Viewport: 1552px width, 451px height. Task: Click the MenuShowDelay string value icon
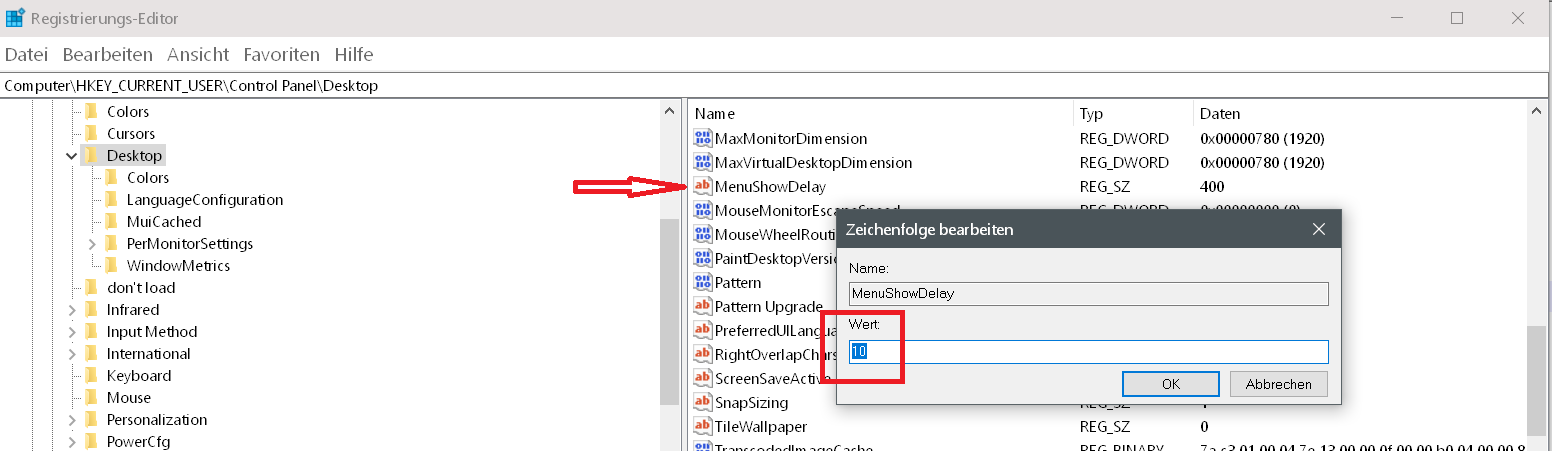703,187
